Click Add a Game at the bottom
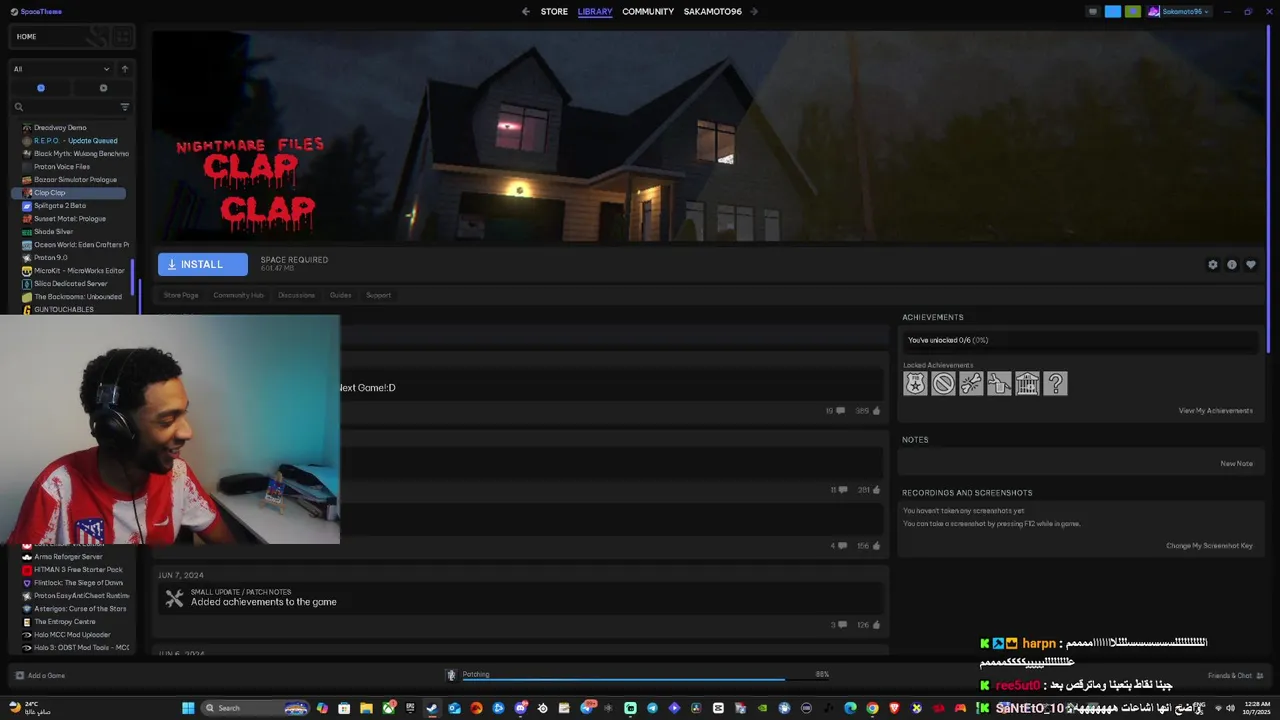This screenshot has width=1280, height=720. click(x=39, y=676)
